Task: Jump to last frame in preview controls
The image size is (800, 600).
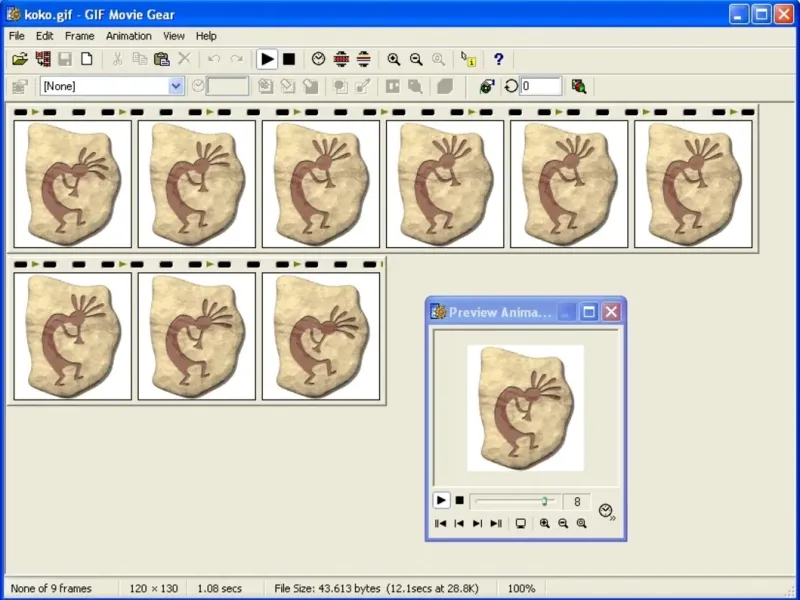Action: pyautogui.click(x=496, y=523)
